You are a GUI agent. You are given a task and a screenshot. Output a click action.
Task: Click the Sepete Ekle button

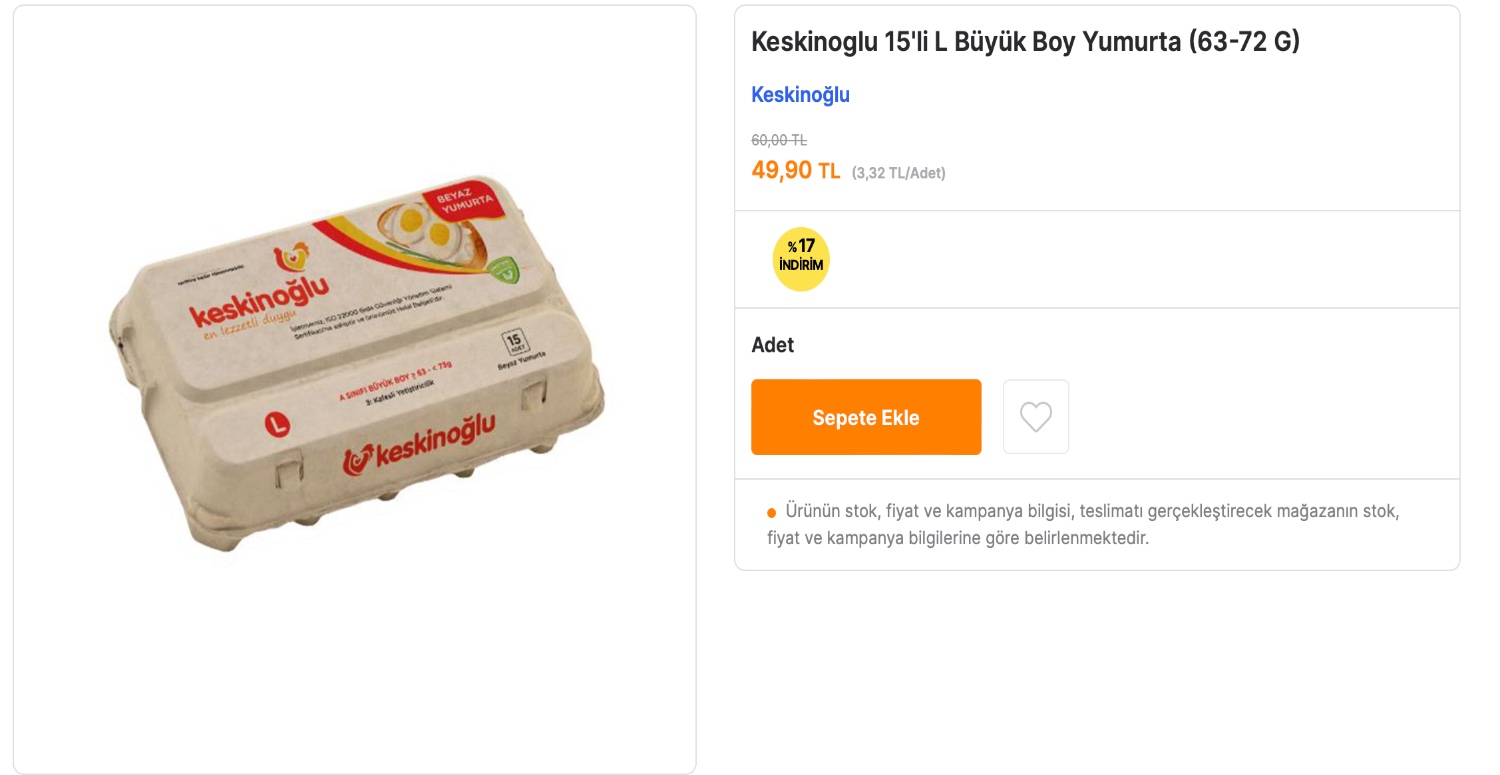click(866, 417)
